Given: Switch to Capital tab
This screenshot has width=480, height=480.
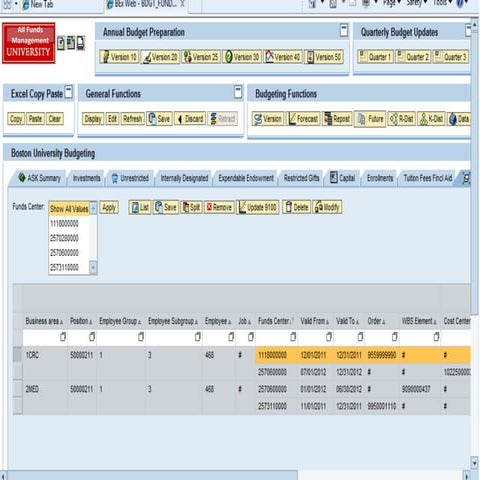Looking at the screenshot, I should pyautogui.click(x=342, y=178).
